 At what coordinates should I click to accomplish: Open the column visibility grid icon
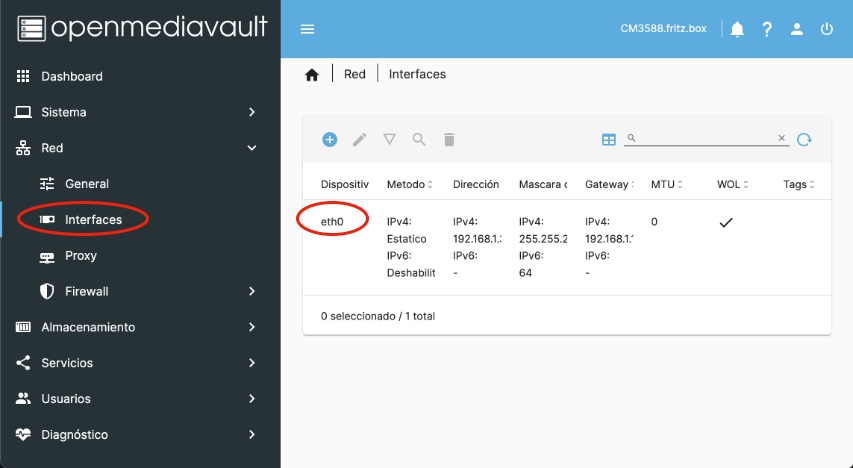[609, 140]
